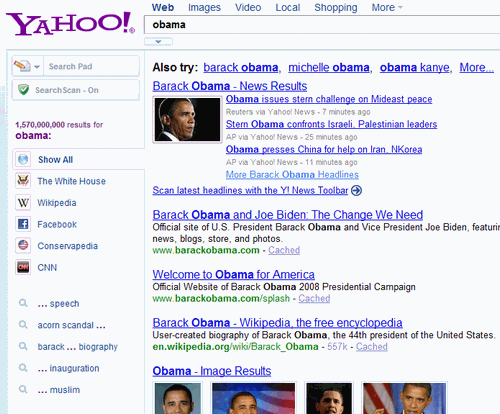This screenshot has height=414, width=500.
Task: Open 'Obama issues stern challenge on Mideast peace'
Action: [329, 99]
